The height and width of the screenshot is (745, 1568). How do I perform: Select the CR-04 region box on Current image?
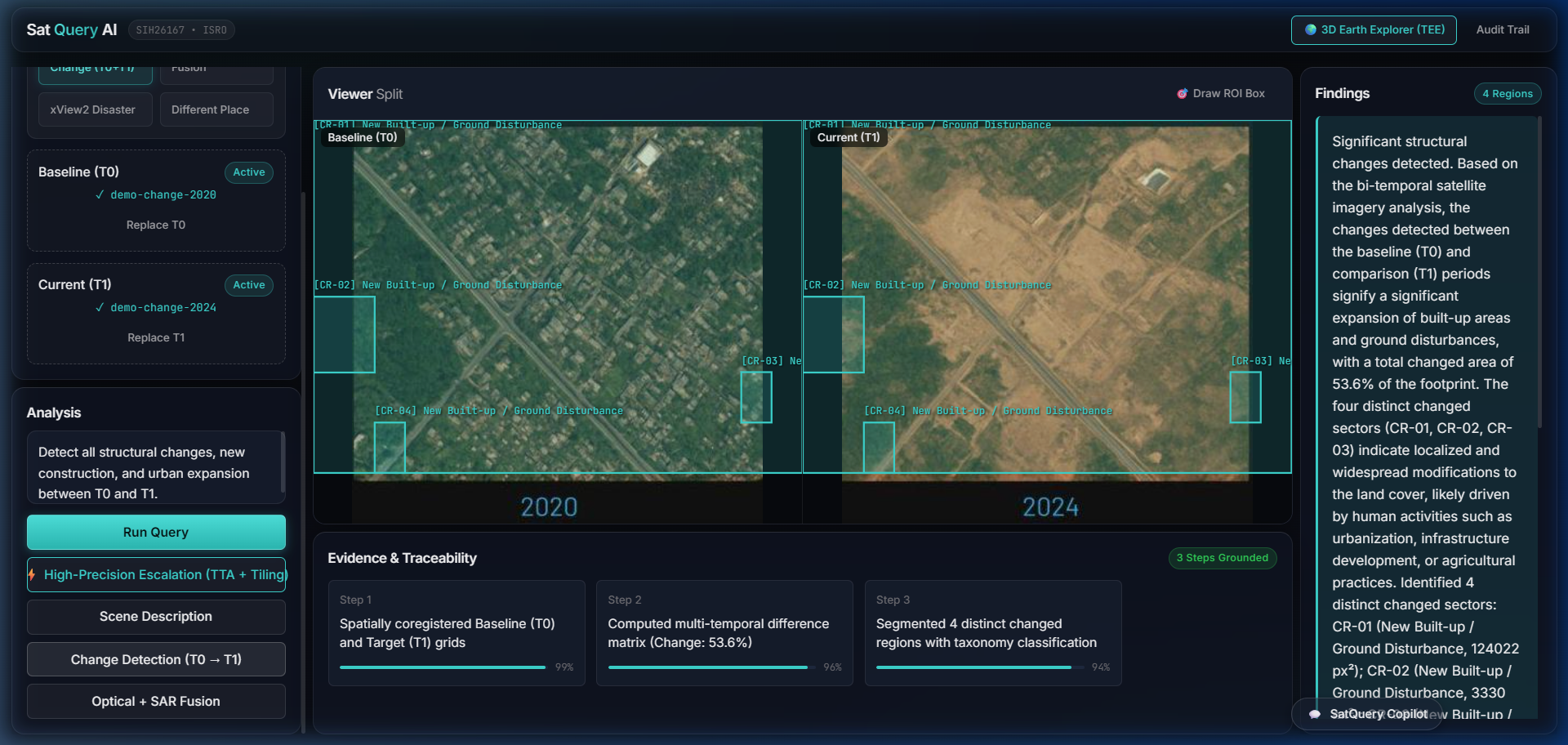pyautogui.click(x=879, y=448)
